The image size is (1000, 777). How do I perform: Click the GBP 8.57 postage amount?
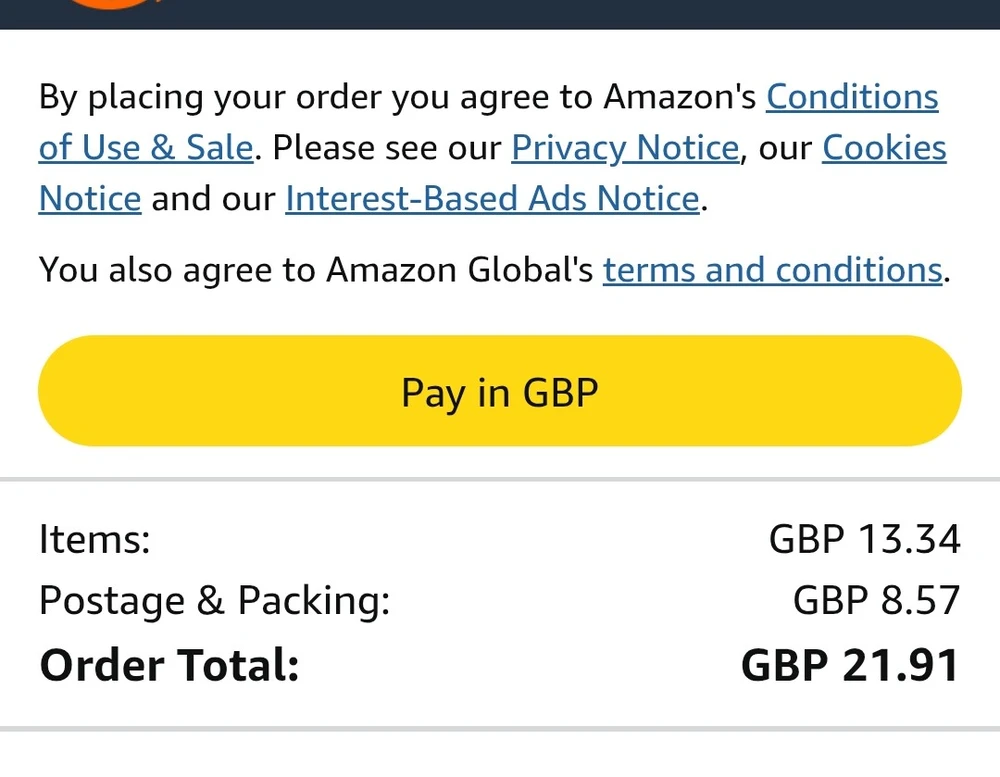coord(876,601)
